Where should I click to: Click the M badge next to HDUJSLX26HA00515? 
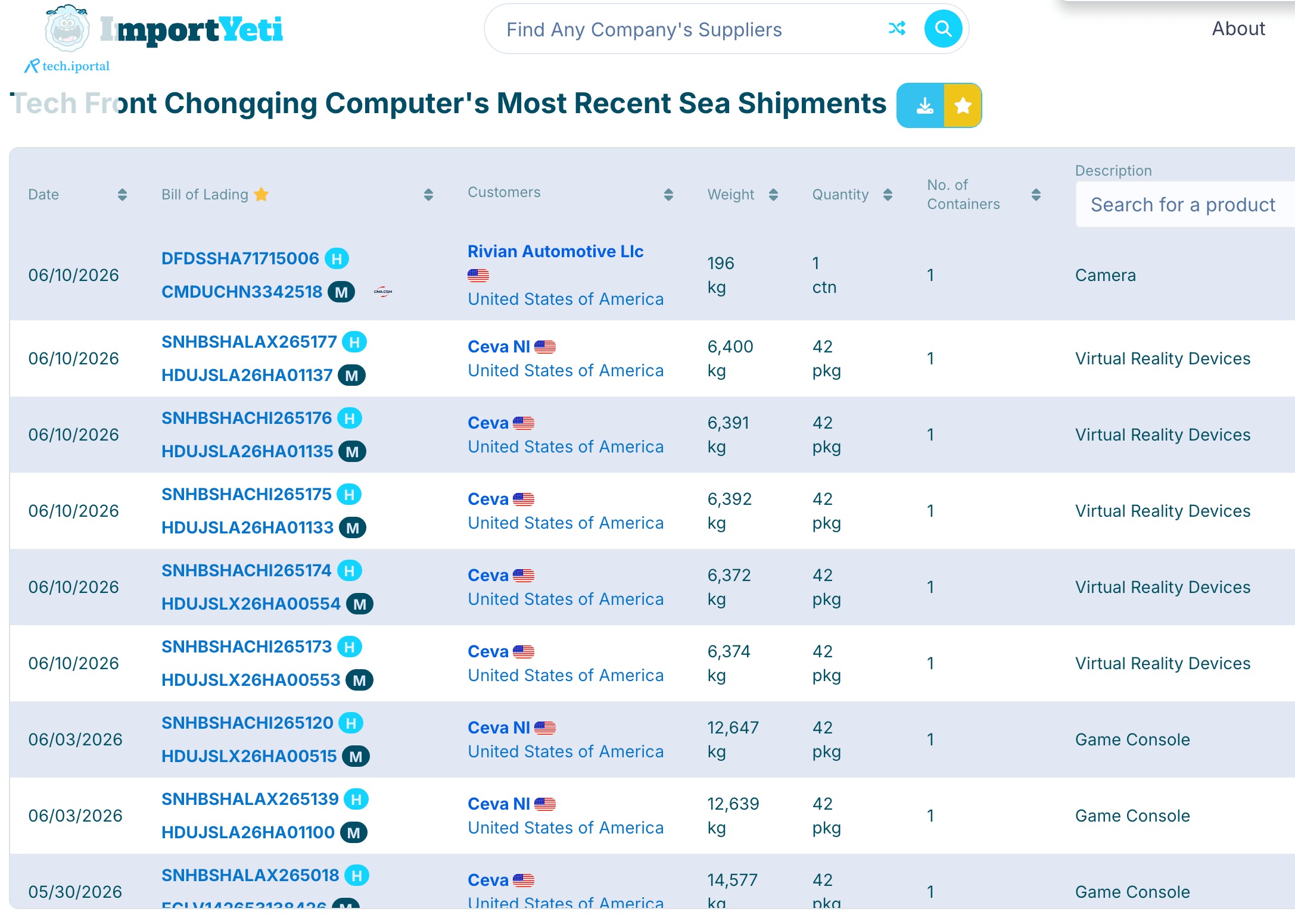[356, 756]
